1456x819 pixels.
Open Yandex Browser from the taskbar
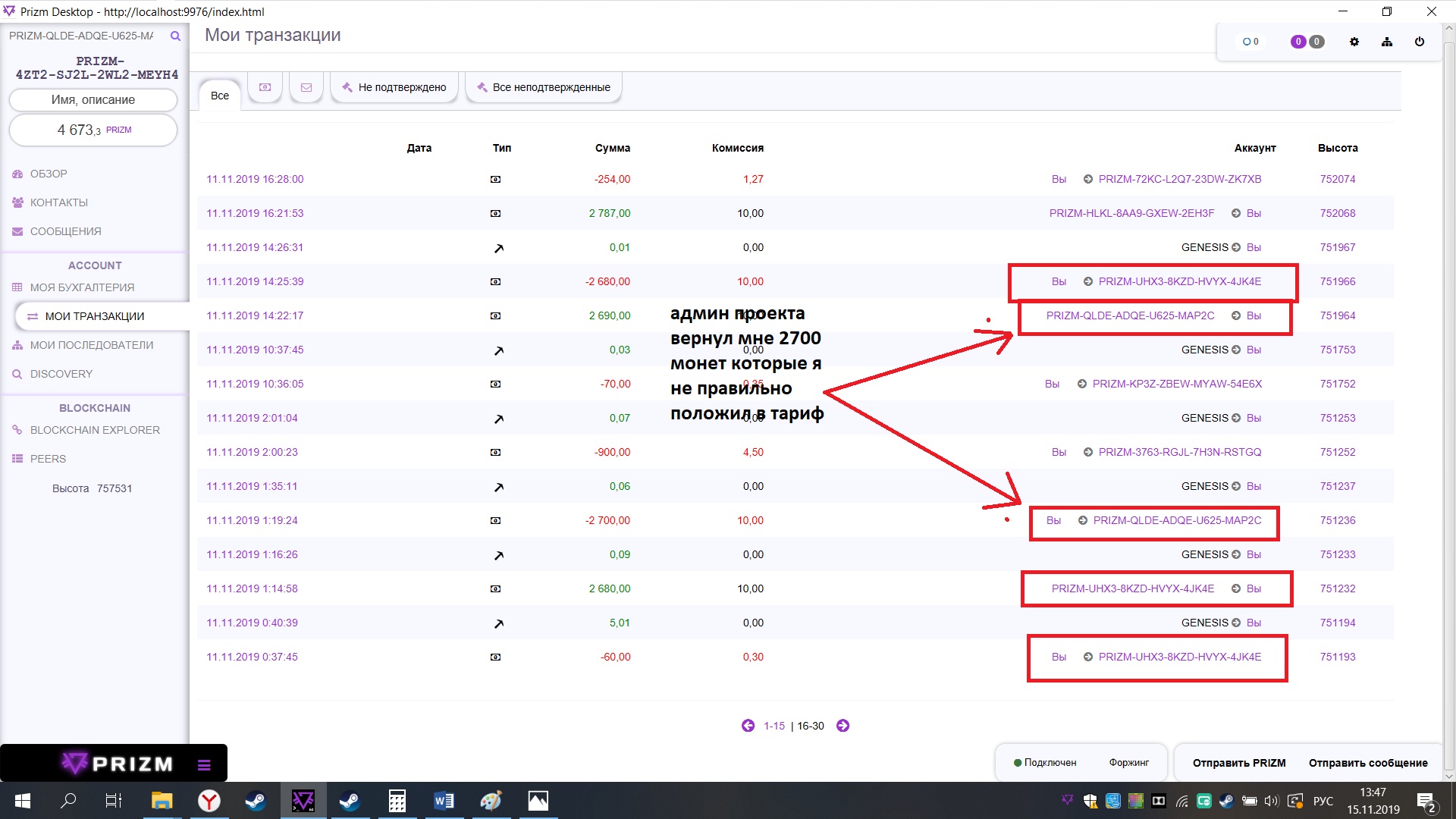(x=209, y=801)
